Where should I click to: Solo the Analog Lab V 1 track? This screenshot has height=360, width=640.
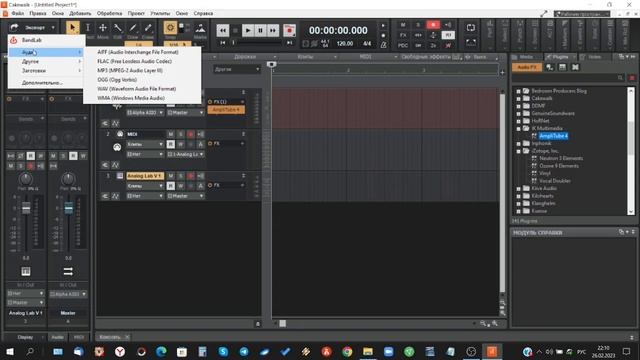pos(180,176)
